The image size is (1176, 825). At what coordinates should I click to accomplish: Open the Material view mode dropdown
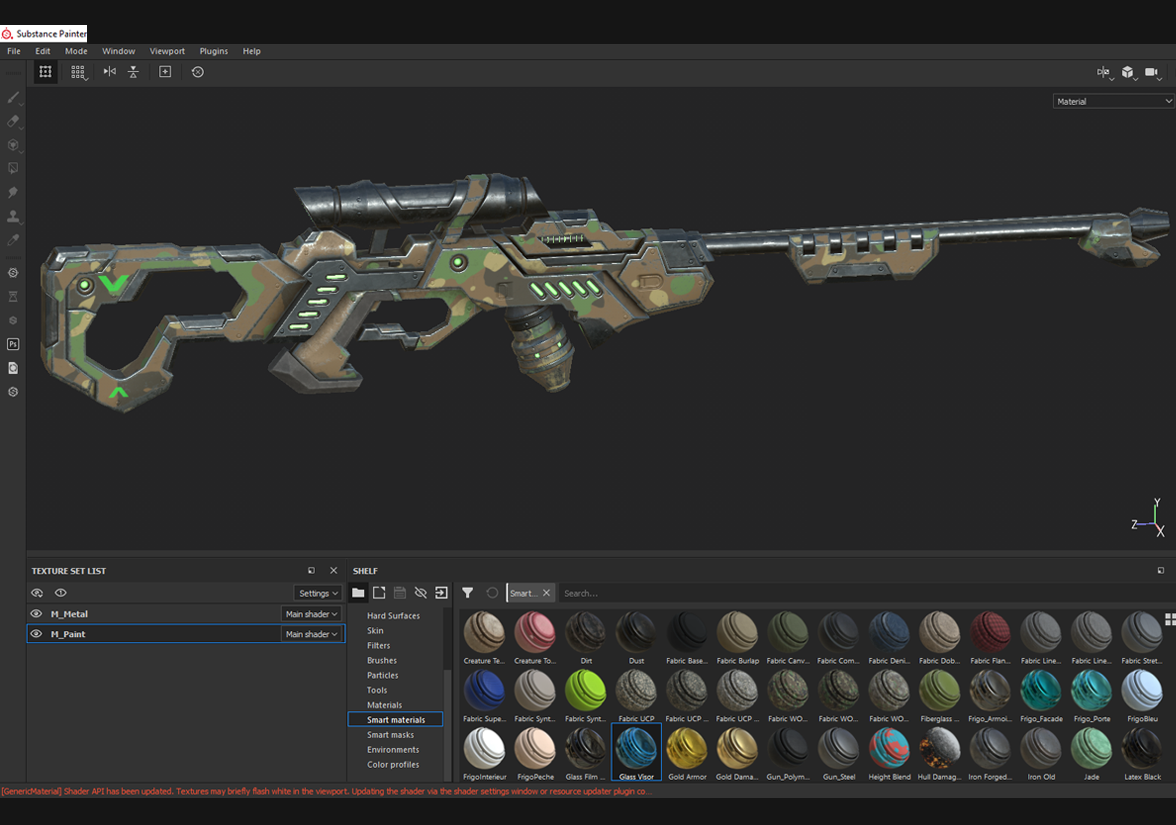coord(1113,100)
